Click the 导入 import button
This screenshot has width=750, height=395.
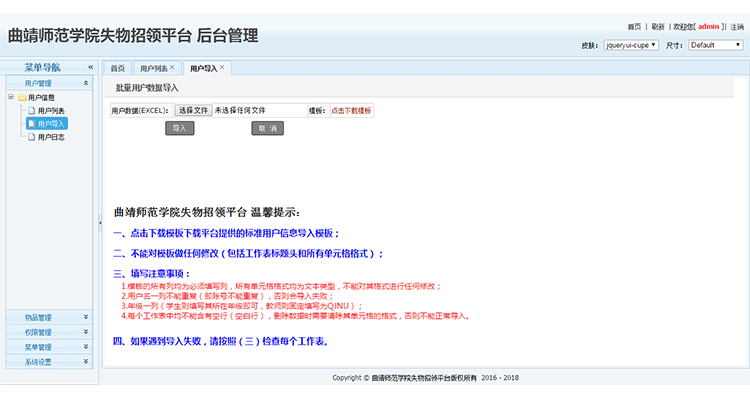pos(180,128)
